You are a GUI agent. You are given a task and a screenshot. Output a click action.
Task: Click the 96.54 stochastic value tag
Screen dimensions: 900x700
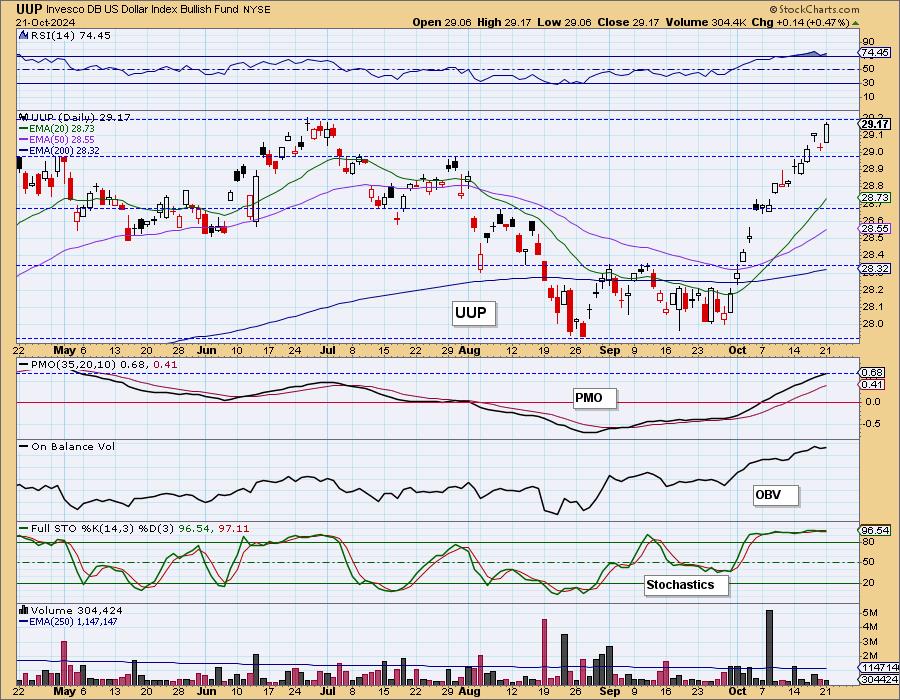point(875,531)
